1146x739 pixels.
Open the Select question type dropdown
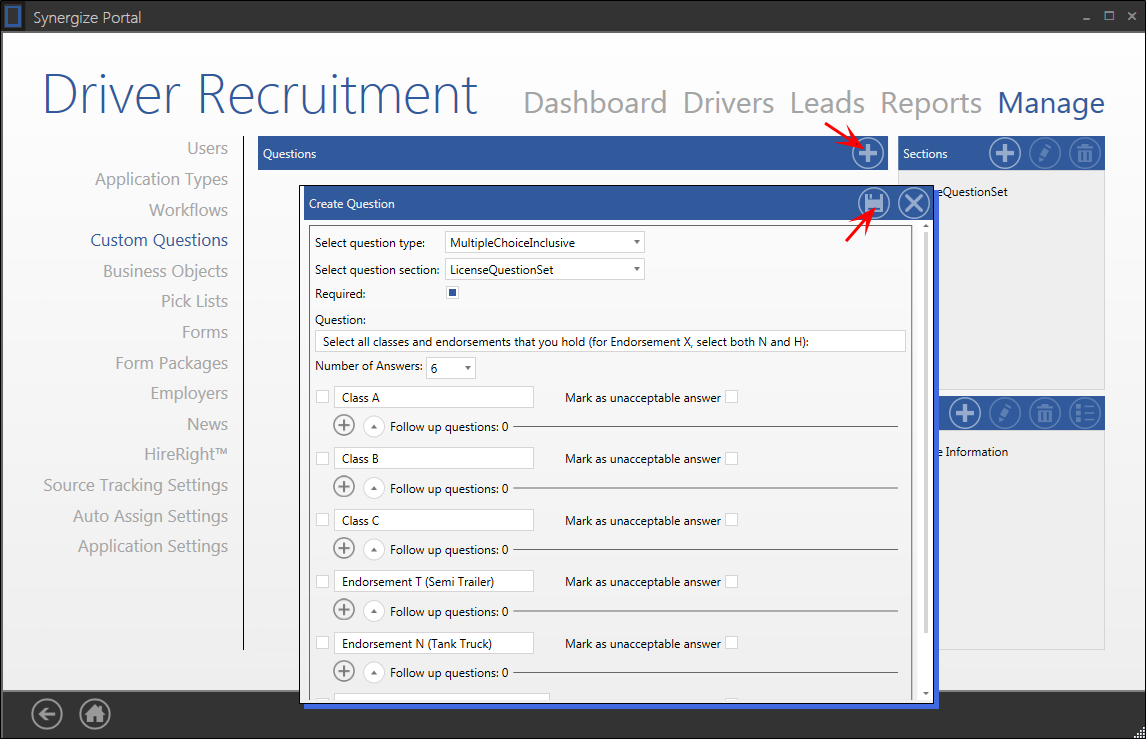point(545,242)
